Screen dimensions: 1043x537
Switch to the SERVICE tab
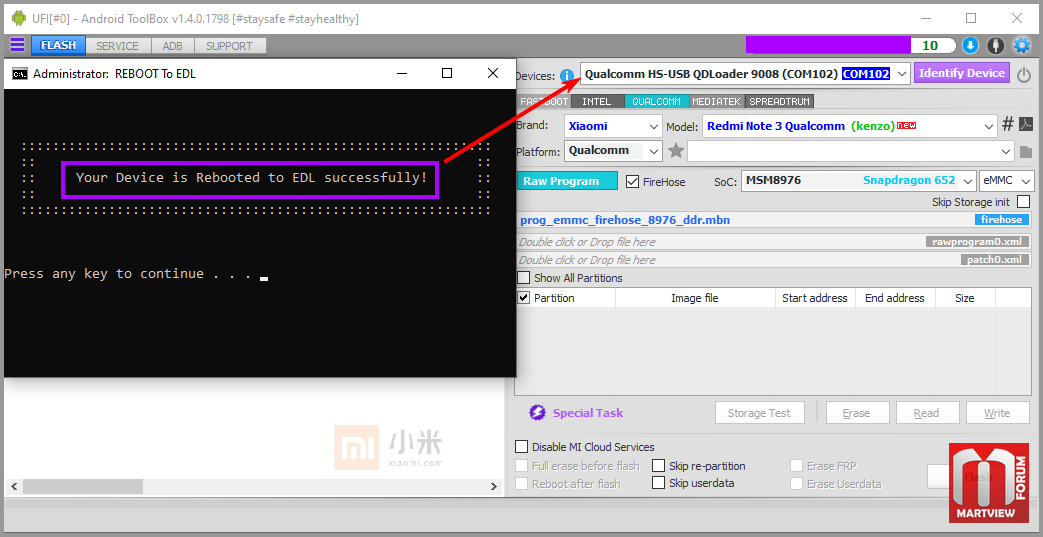(117, 46)
